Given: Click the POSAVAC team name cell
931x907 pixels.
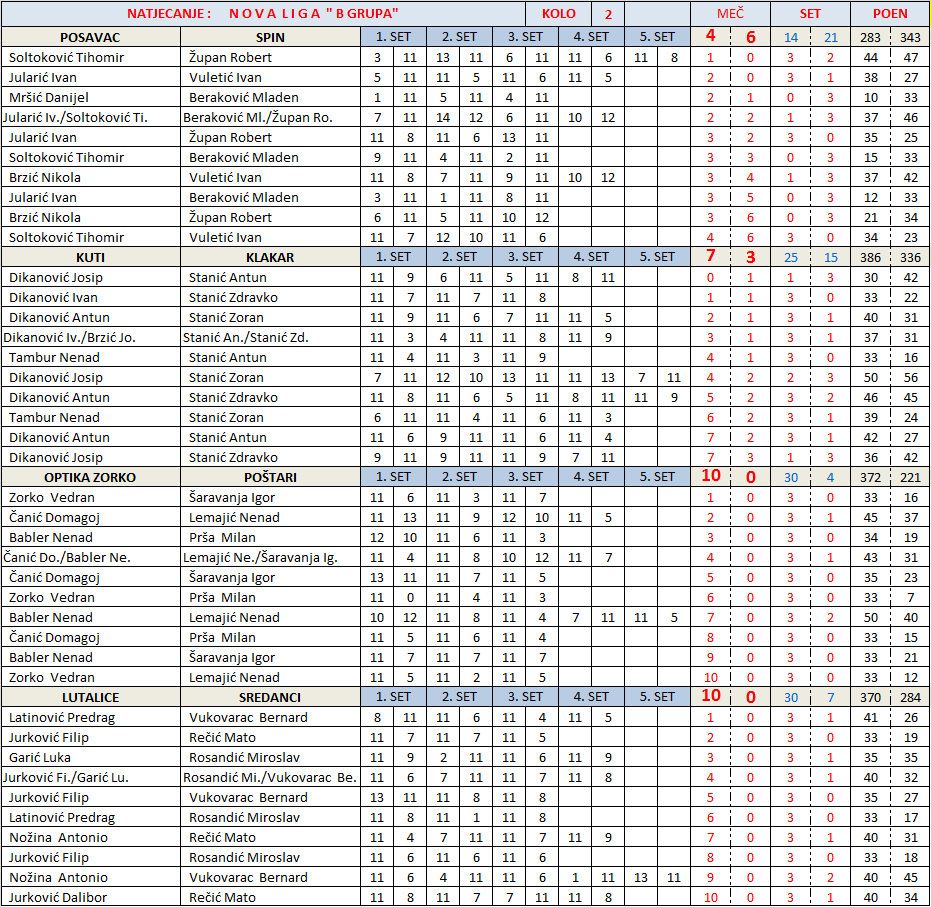Looking at the screenshot, I should click(90, 37).
